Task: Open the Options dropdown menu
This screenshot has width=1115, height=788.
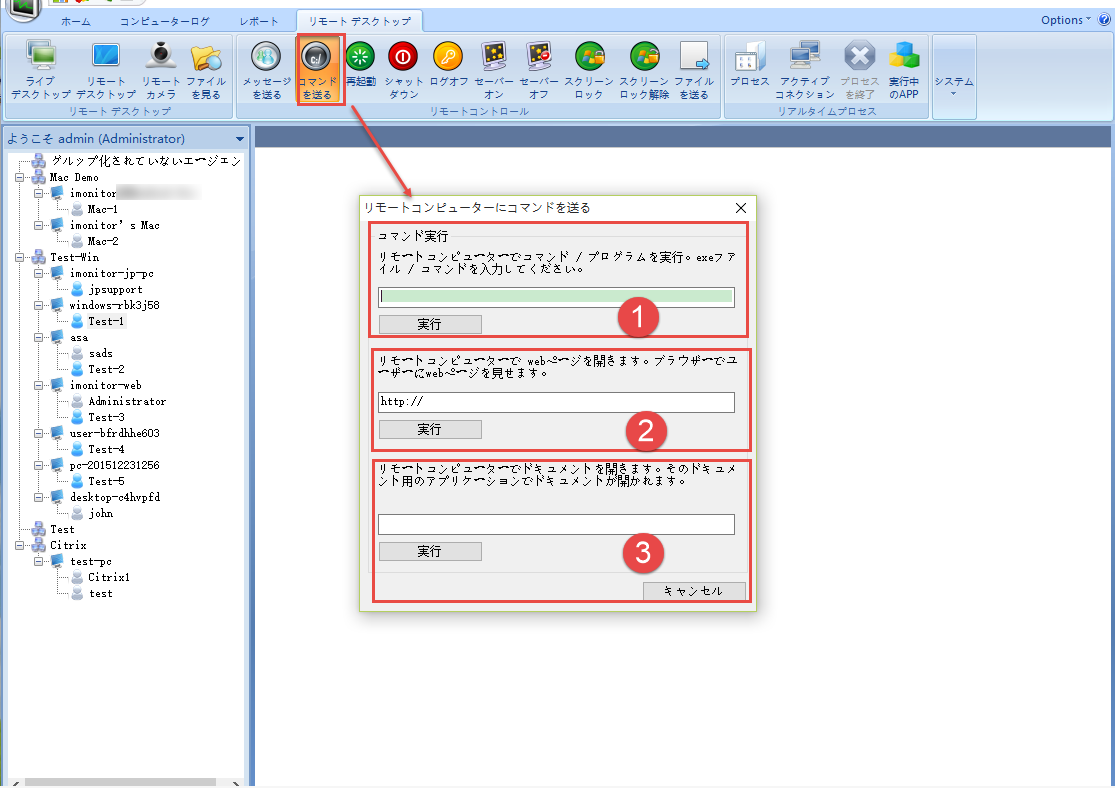Action: point(1067,20)
